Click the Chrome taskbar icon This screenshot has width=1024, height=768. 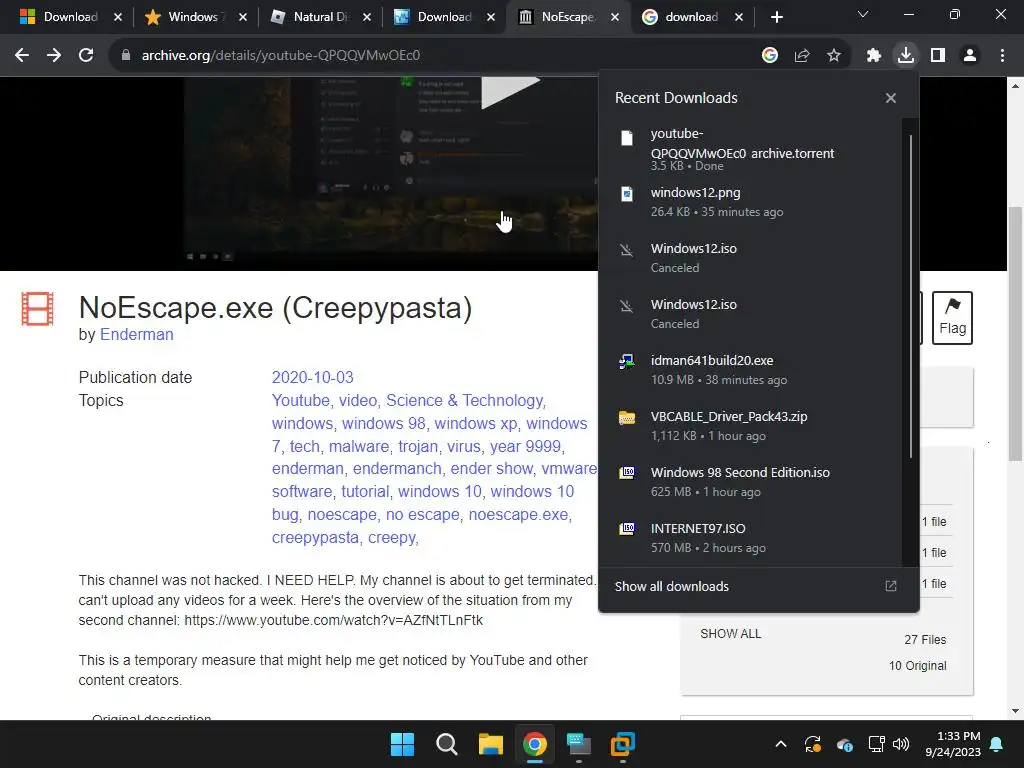pyautogui.click(x=534, y=744)
